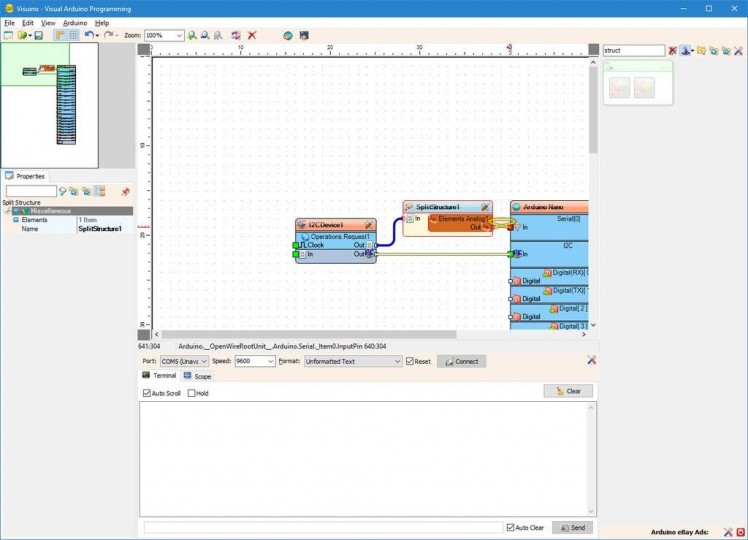
Task: Disable the Auto Scroll checkbox
Action: tap(148, 393)
